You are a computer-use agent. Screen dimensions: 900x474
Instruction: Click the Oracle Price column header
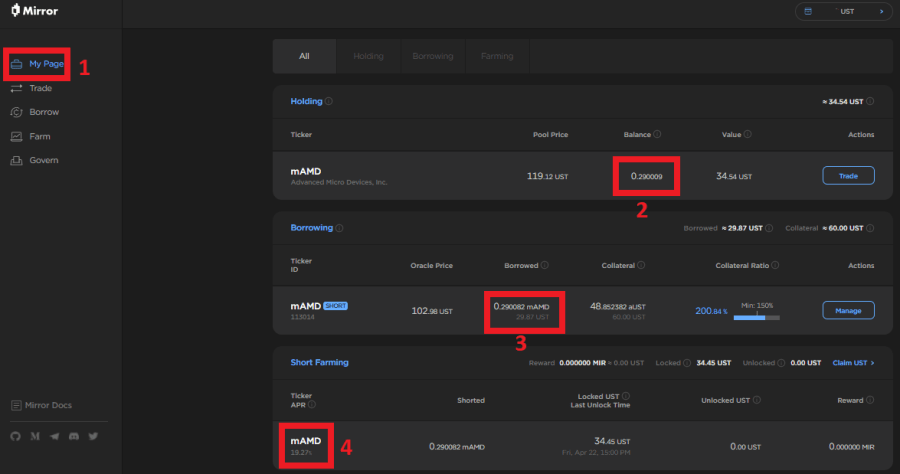(x=432, y=265)
